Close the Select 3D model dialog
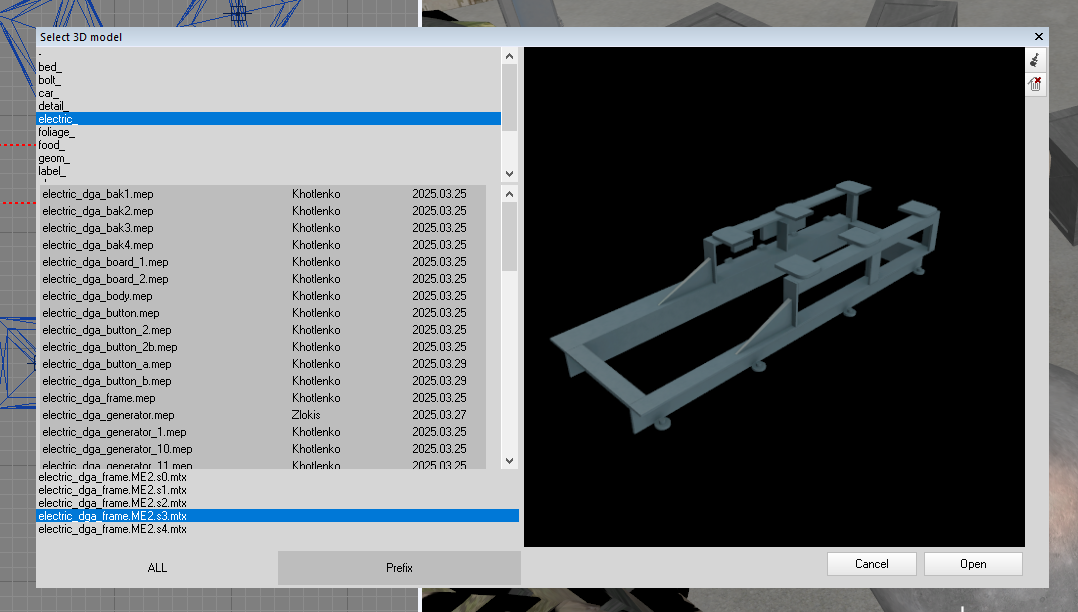The width and height of the screenshot is (1078, 612). coord(1038,37)
